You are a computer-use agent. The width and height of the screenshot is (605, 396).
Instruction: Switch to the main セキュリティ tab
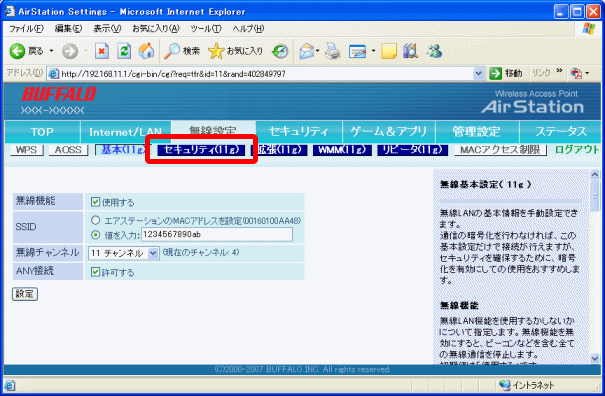pos(298,132)
